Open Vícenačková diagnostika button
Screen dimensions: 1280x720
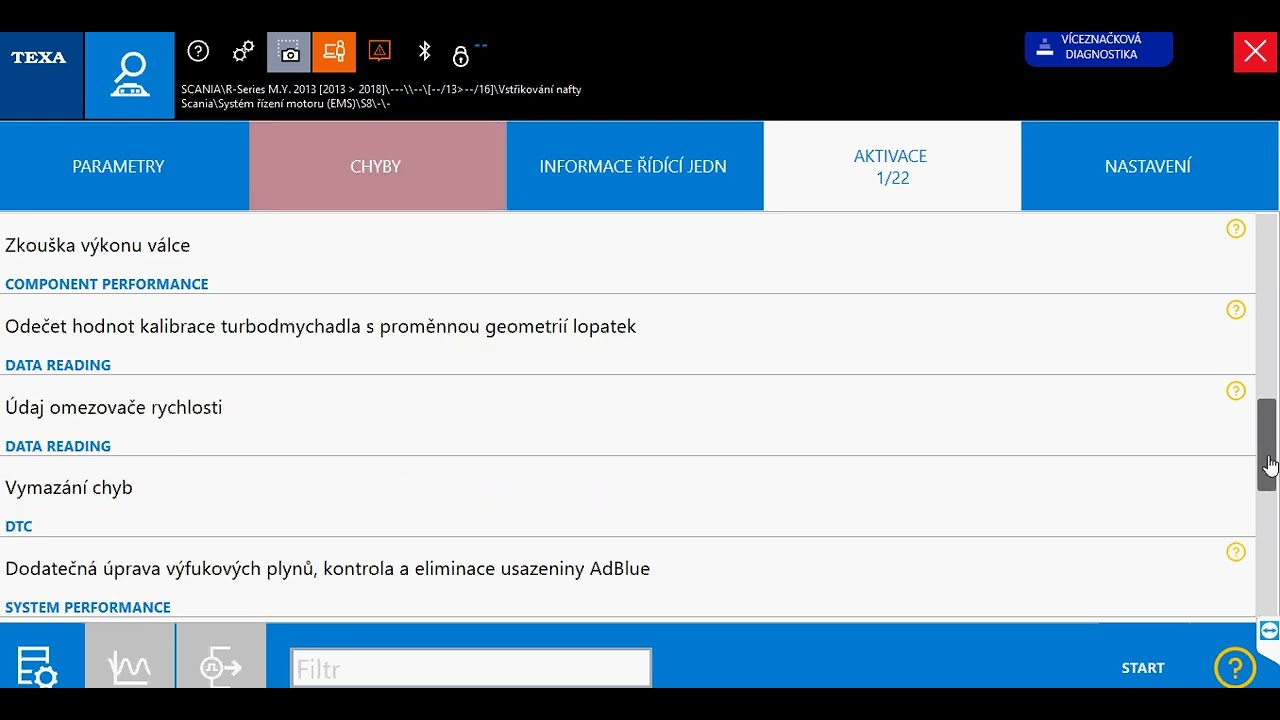tap(1098, 48)
